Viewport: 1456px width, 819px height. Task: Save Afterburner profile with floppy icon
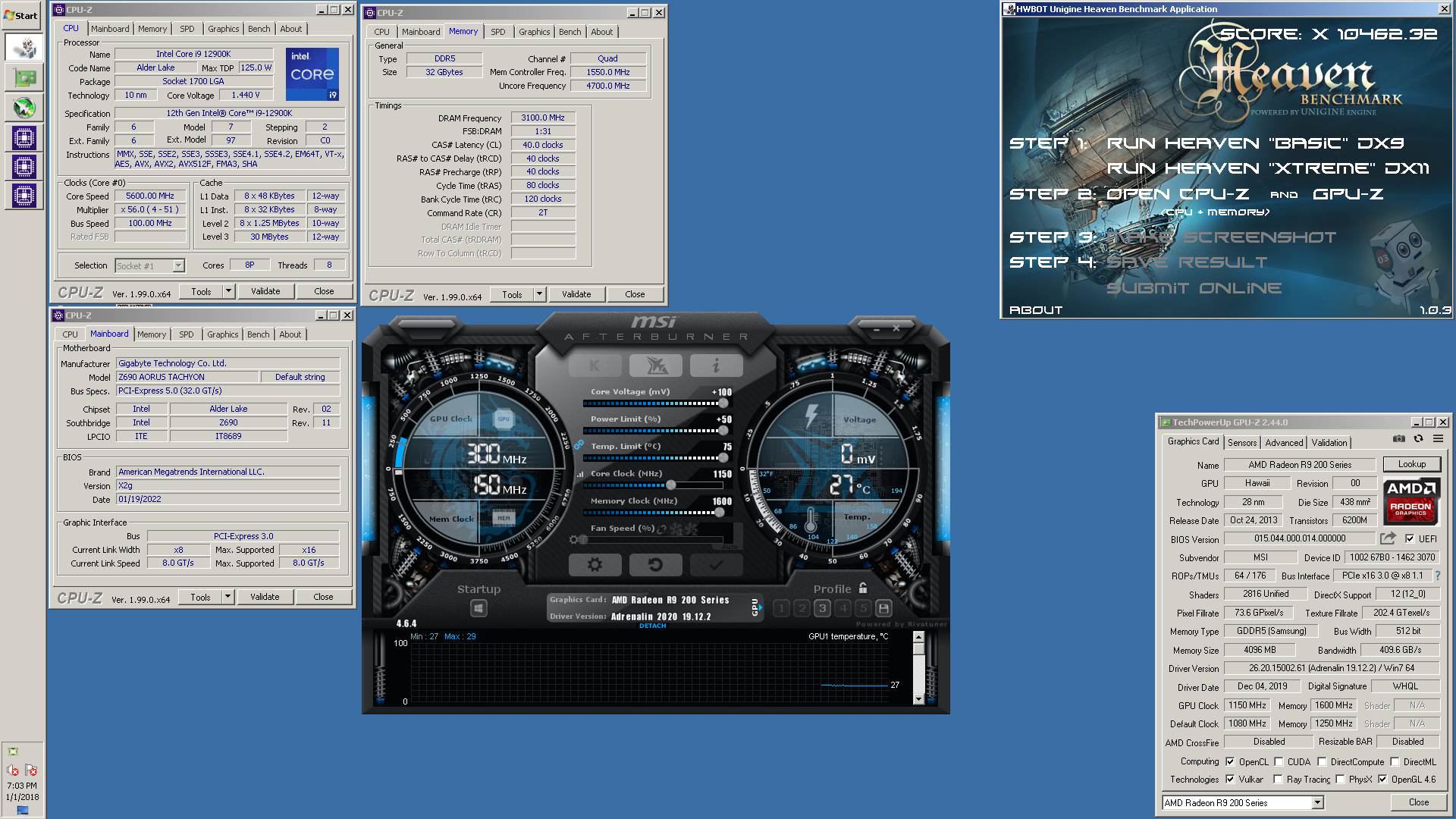click(883, 608)
